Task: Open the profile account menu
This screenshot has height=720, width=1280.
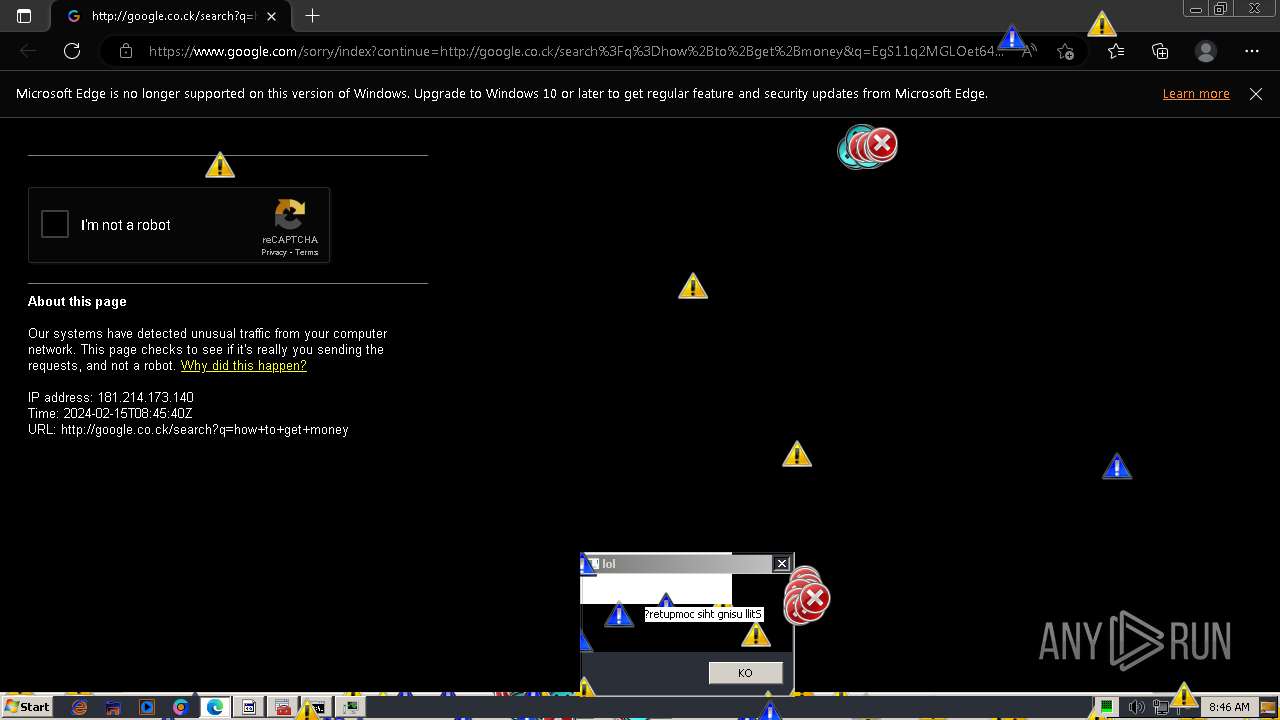Action: [1206, 51]
